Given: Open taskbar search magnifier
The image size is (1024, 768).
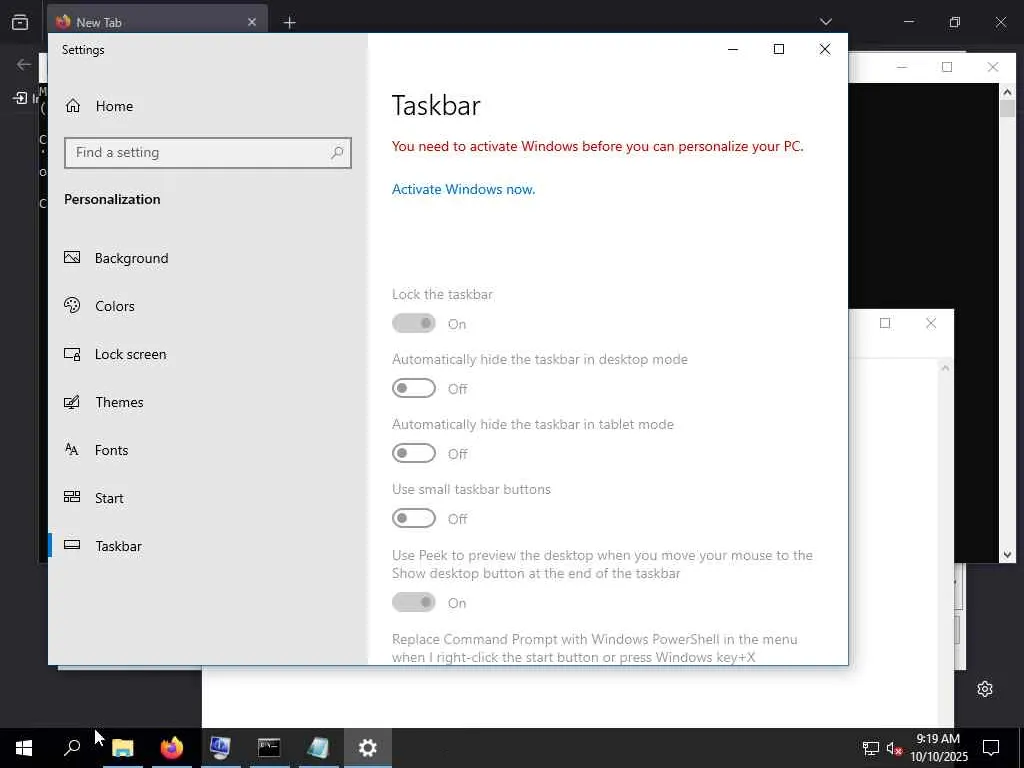Looking at the screenshot, I should tap(72, 748).
